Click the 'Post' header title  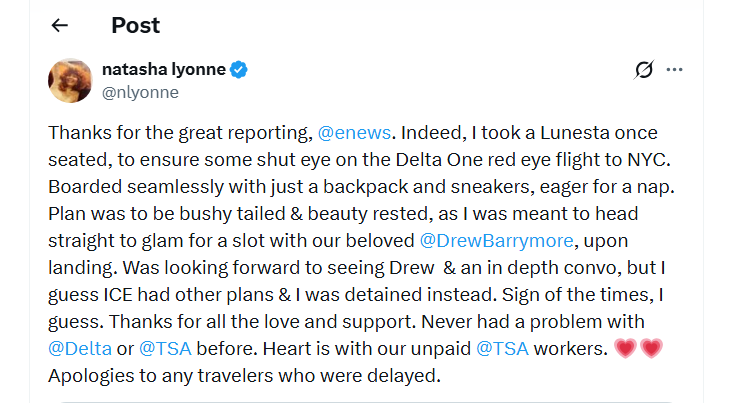pos(135,25)
